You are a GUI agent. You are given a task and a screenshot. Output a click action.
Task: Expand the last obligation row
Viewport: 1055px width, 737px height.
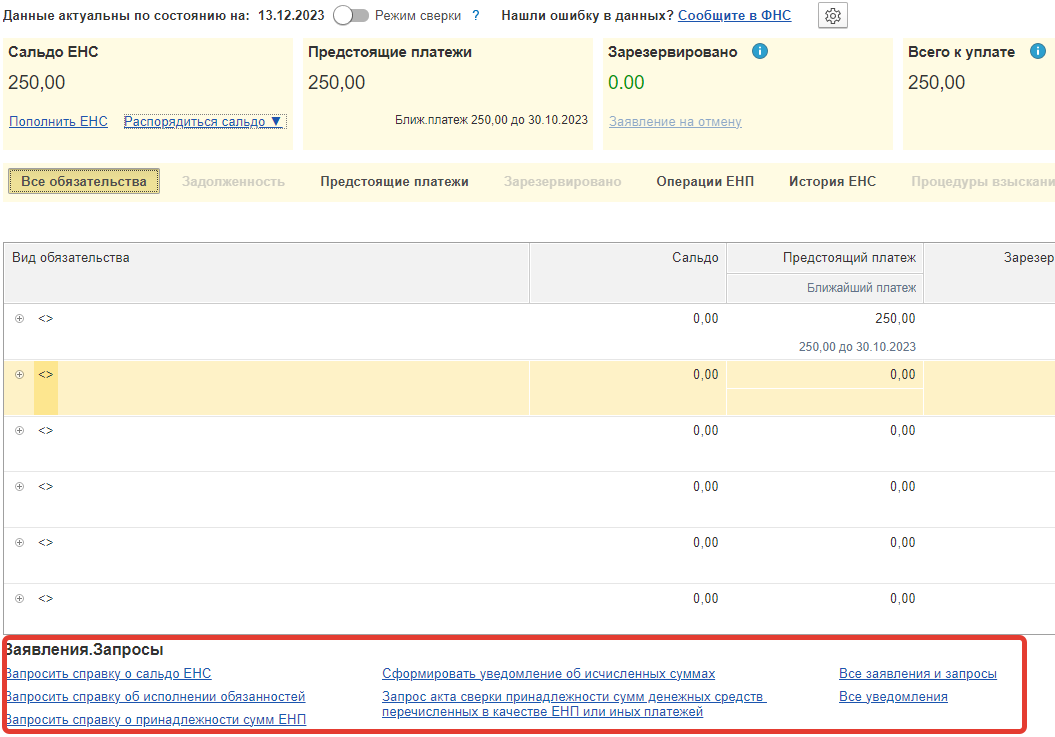[19, 598]
